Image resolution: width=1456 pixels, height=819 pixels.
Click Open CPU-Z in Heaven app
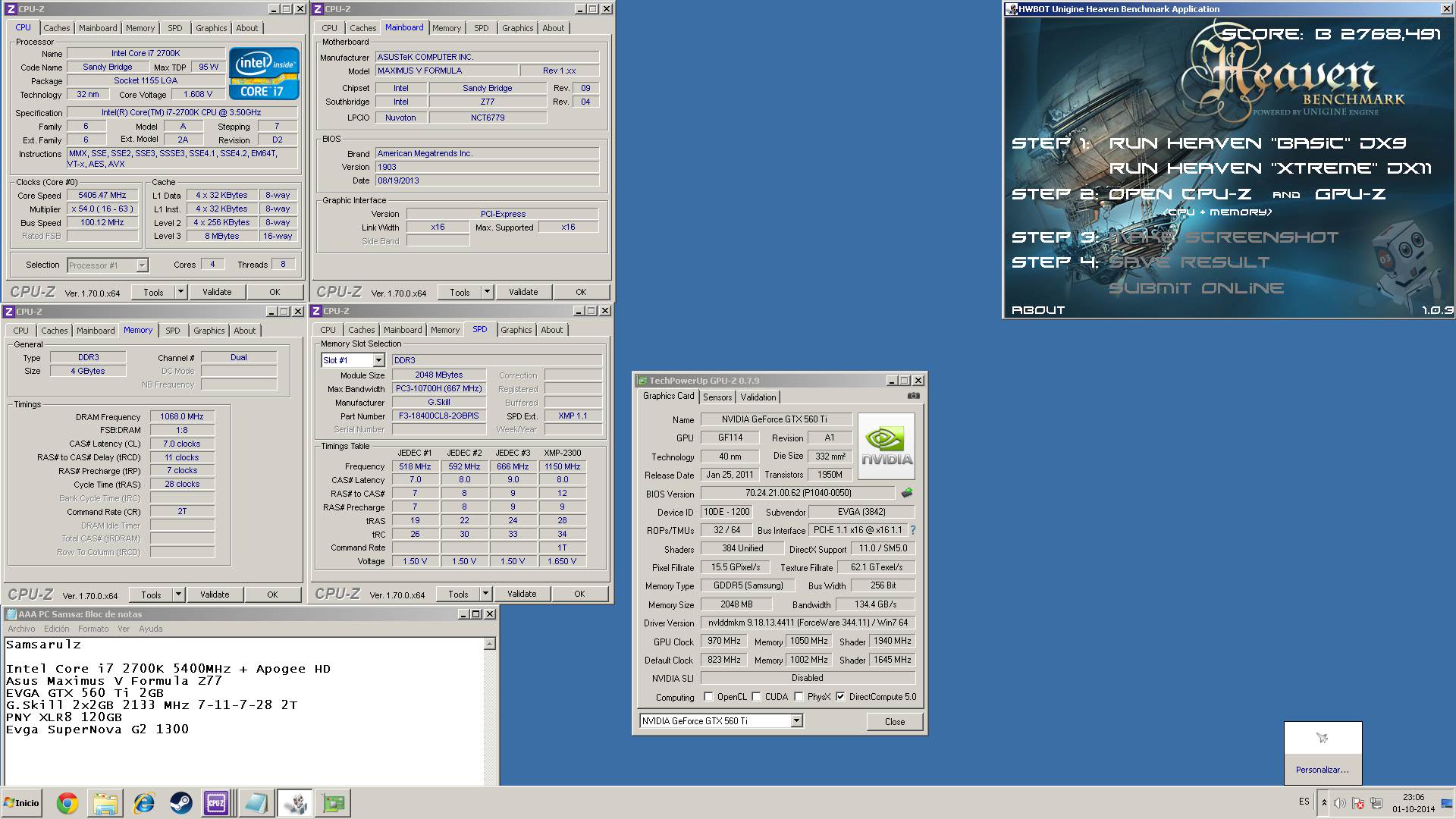1180,194
